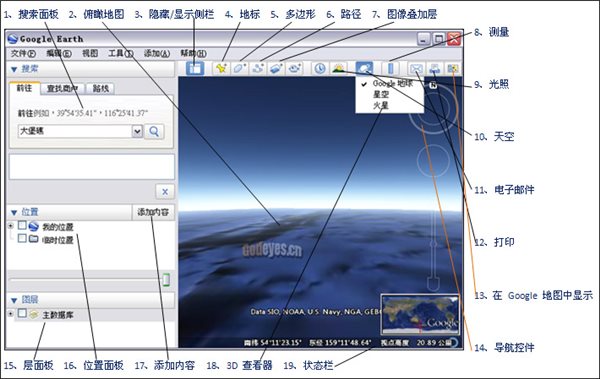Open the 编辑(E) menu
600x379 pixels.
click(59, 54)
